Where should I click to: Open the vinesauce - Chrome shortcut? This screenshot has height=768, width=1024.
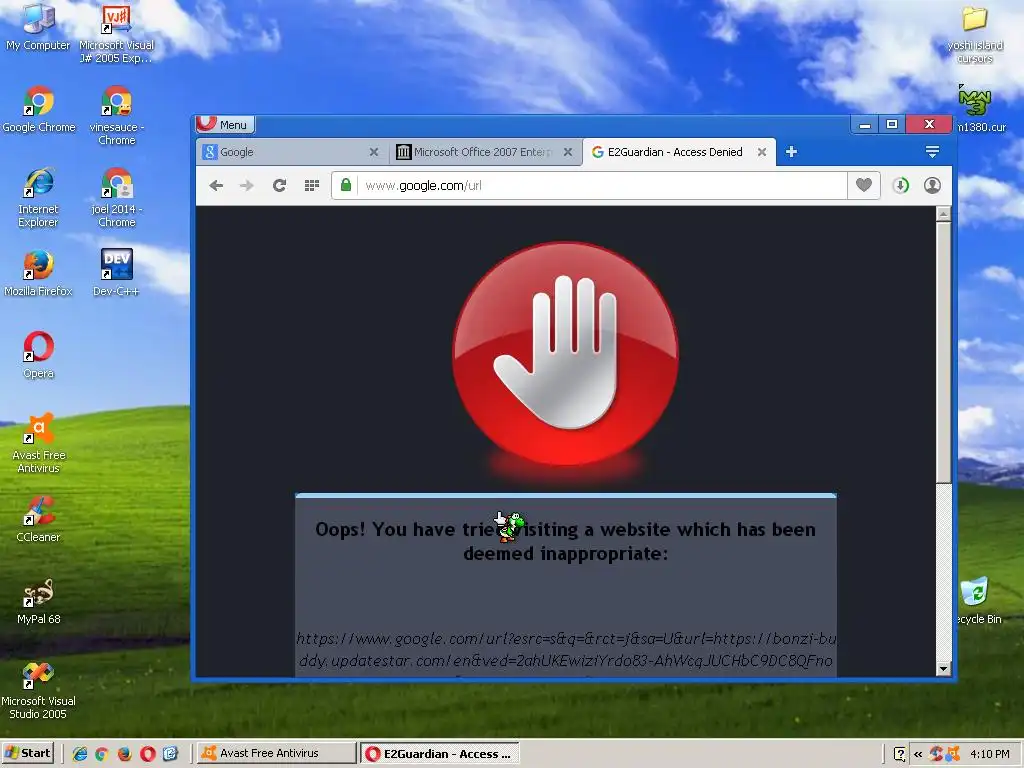pyautogui.click(x=116, y=115)
